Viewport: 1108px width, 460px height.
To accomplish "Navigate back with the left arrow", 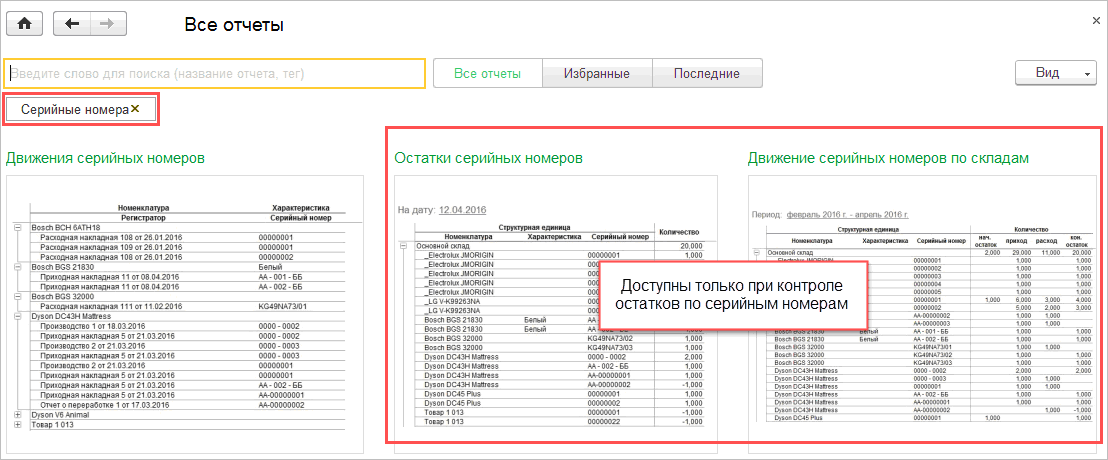I will [x=71, y=23].
